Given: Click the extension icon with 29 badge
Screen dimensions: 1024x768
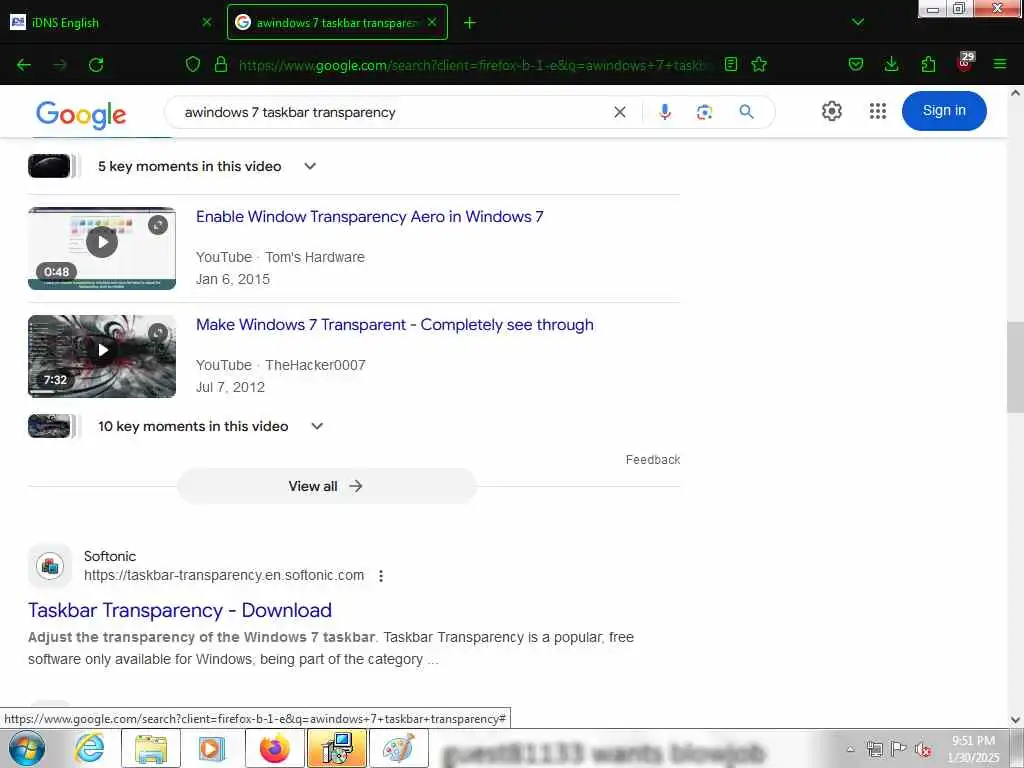Looking at the screenshot, I should (965, 63).
